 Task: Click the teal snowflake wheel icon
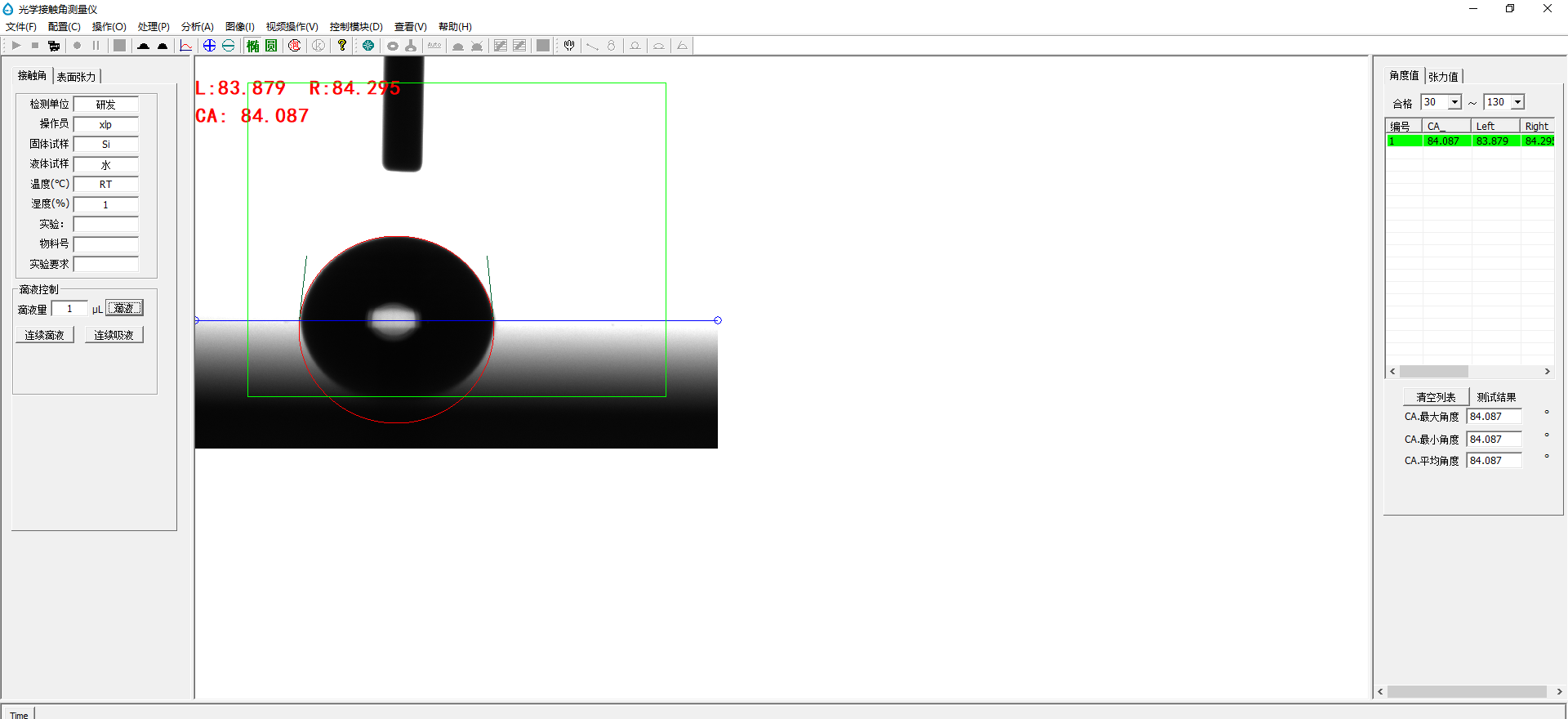point(368,46)
